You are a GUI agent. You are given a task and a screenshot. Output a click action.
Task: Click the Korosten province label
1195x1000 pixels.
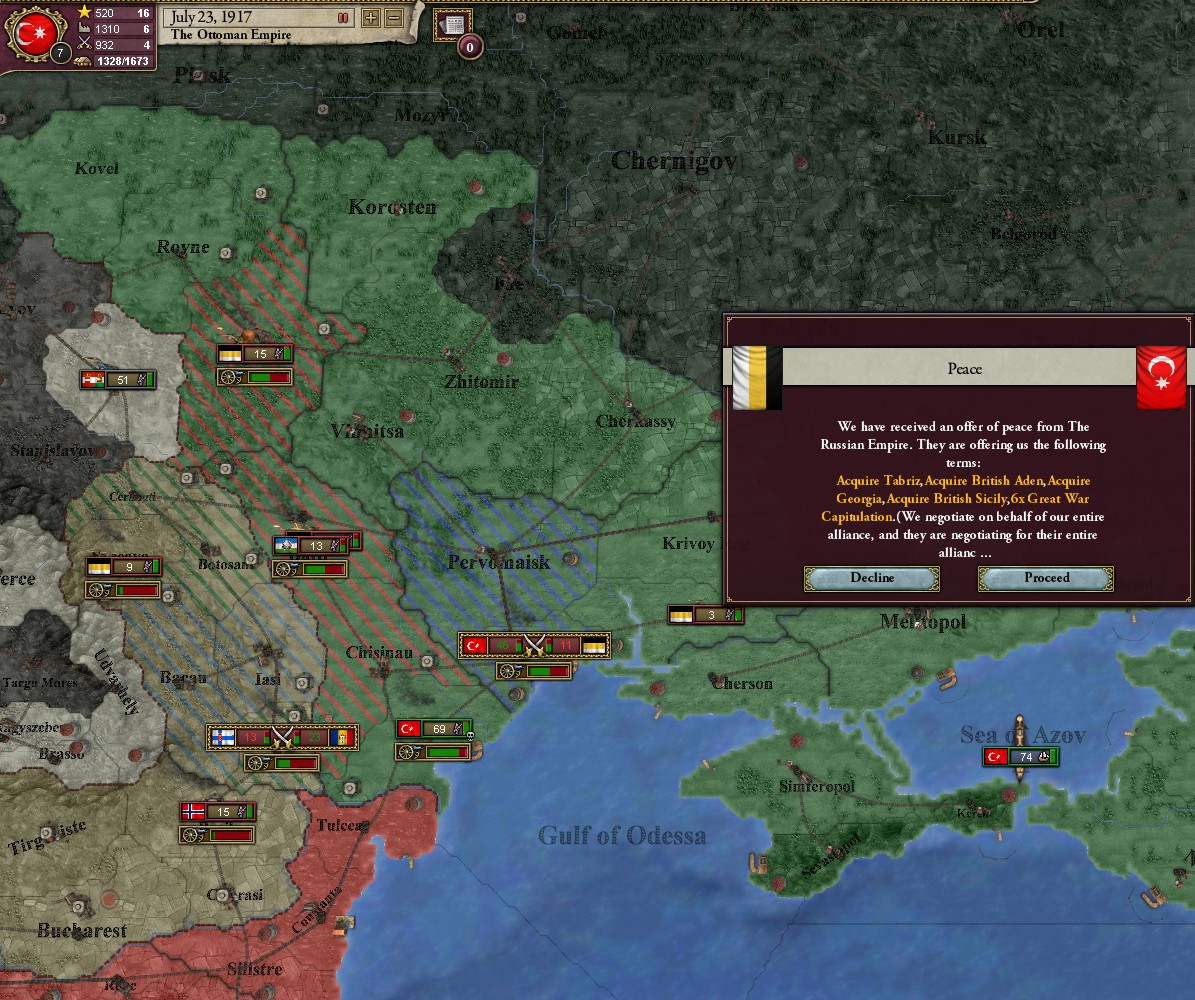pos(392,207)
